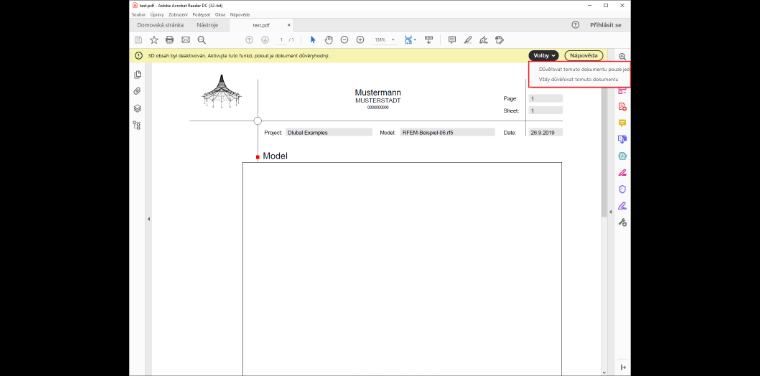Open the Create PDF tool in the right pane
Screen dimensions: 760x376
pos(622,107)
